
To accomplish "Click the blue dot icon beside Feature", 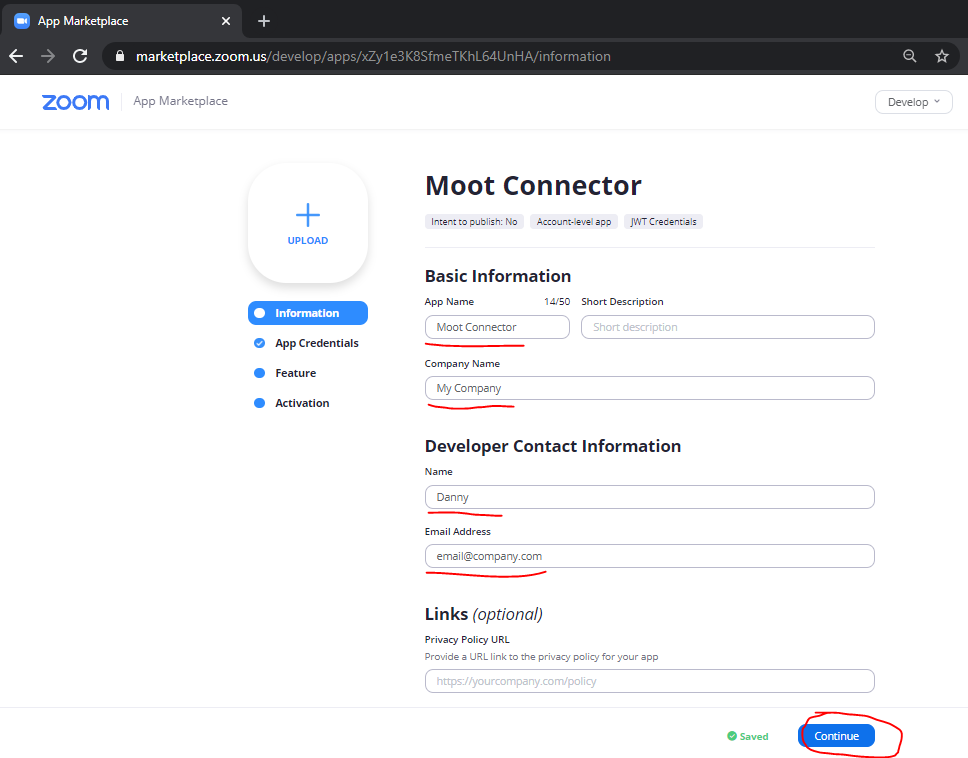I will [x=259, y=373].
